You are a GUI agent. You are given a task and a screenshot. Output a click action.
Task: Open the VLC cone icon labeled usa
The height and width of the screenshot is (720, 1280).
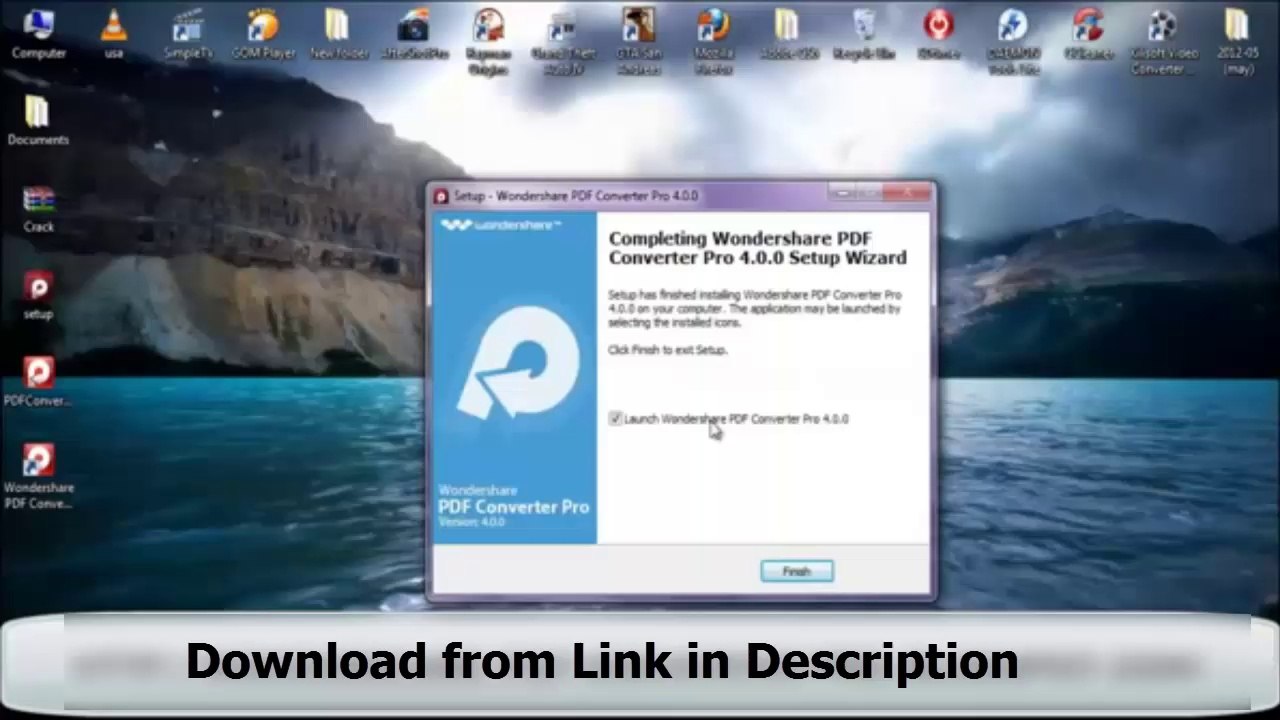[x=114, y=33]
